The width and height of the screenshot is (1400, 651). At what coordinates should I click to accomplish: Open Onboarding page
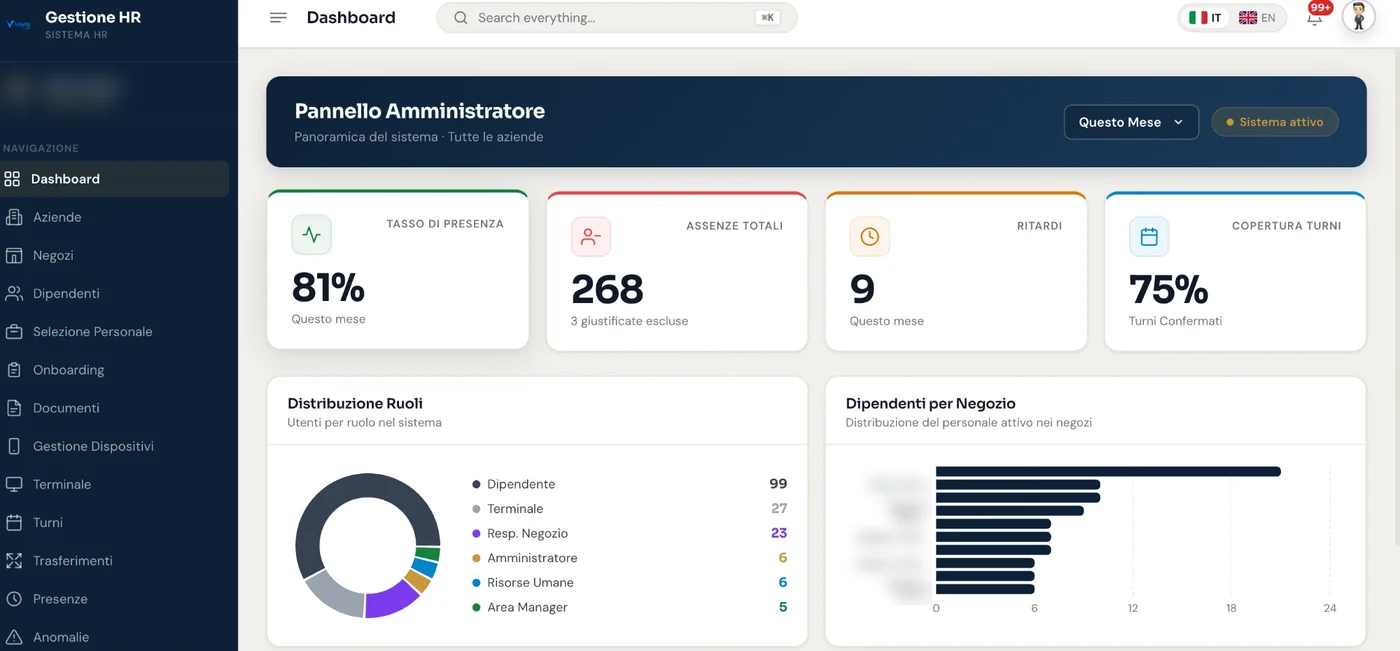(x=115, y=370)
